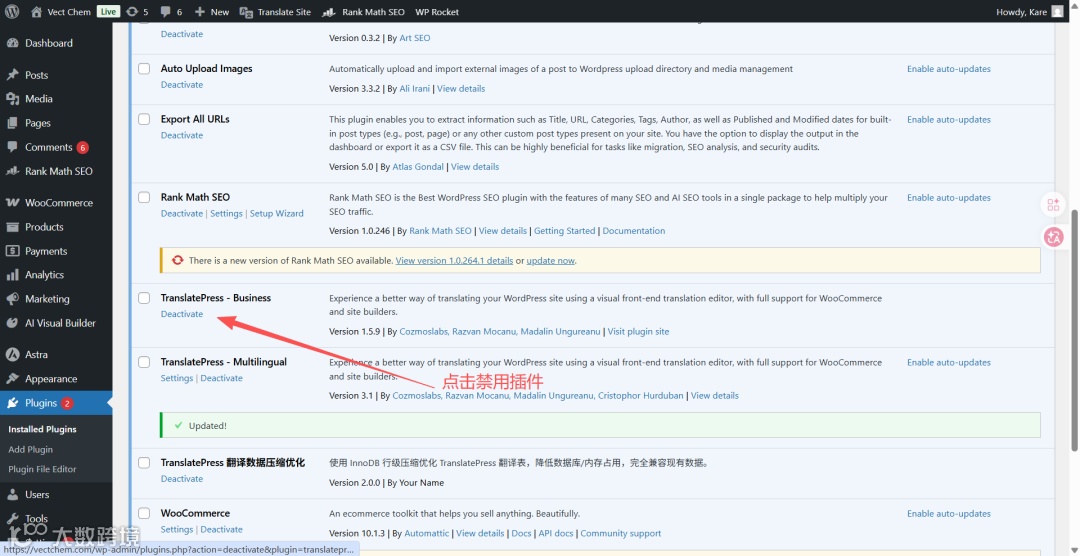Click the Dashboard gauge icon in sidebar

12,43
